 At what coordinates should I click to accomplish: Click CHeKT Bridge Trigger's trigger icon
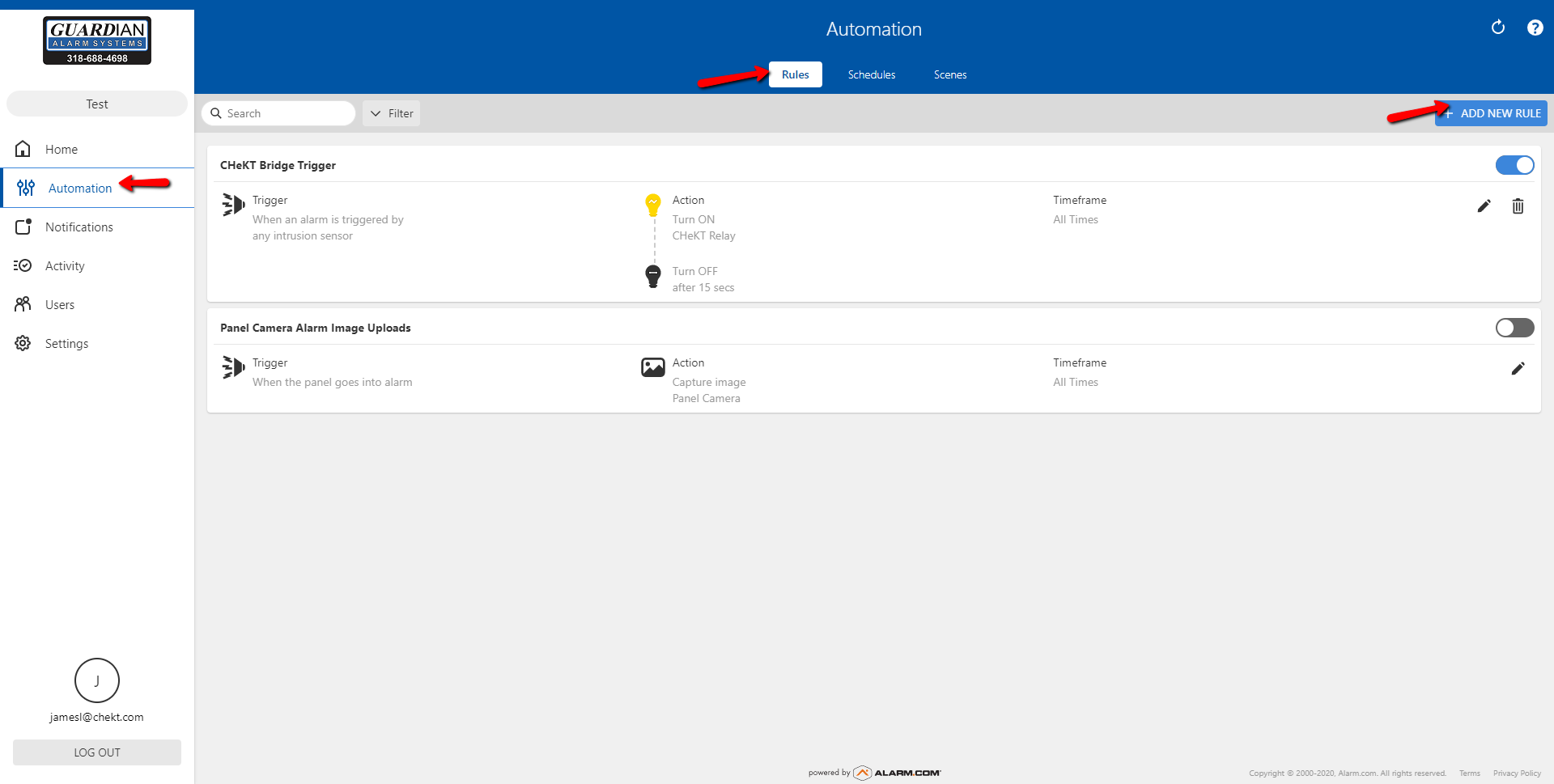point(233,205)
